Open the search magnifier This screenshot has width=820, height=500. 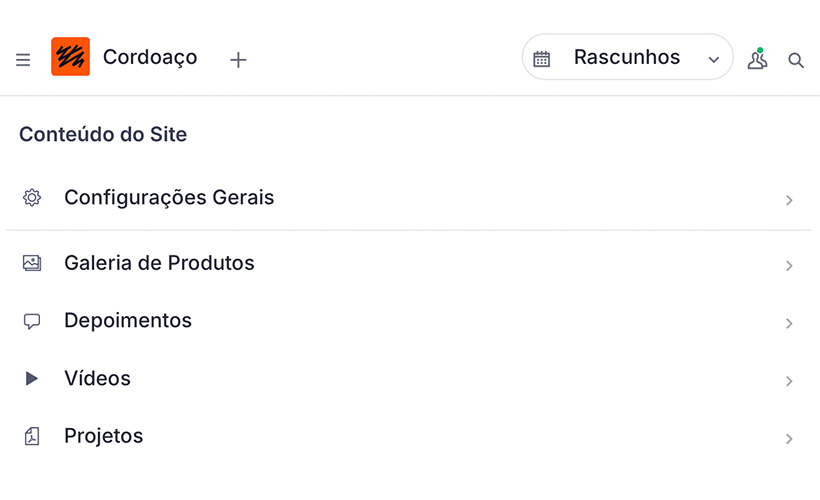coord(796,60)
